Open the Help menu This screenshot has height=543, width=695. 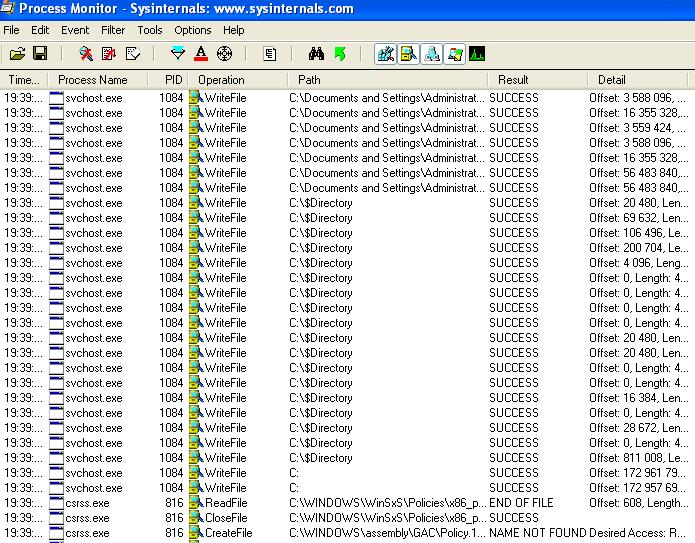[234, 30]
